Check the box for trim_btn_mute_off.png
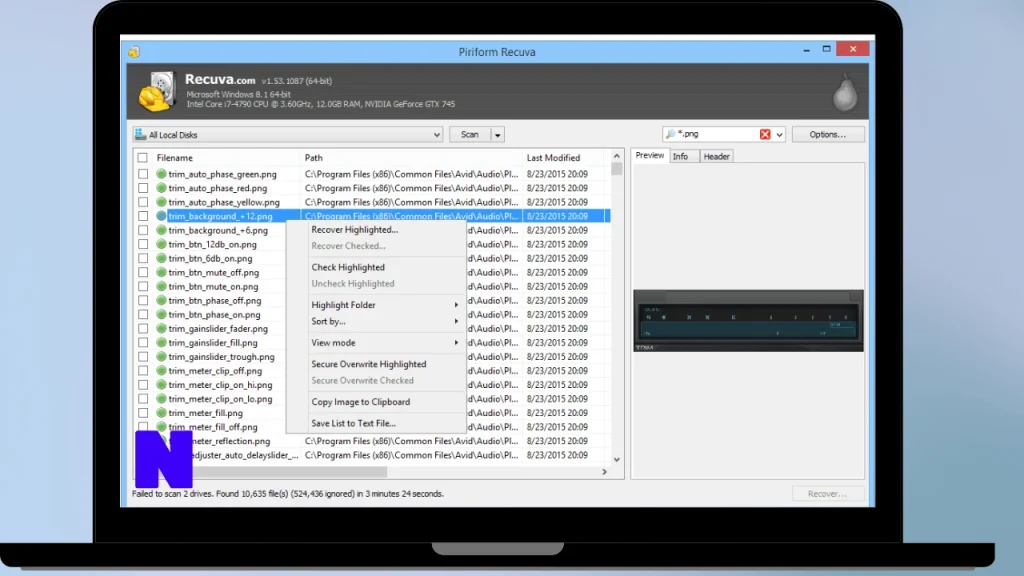Image resolution: width=1024 pixels, height=576 pixels. (142, 272)
